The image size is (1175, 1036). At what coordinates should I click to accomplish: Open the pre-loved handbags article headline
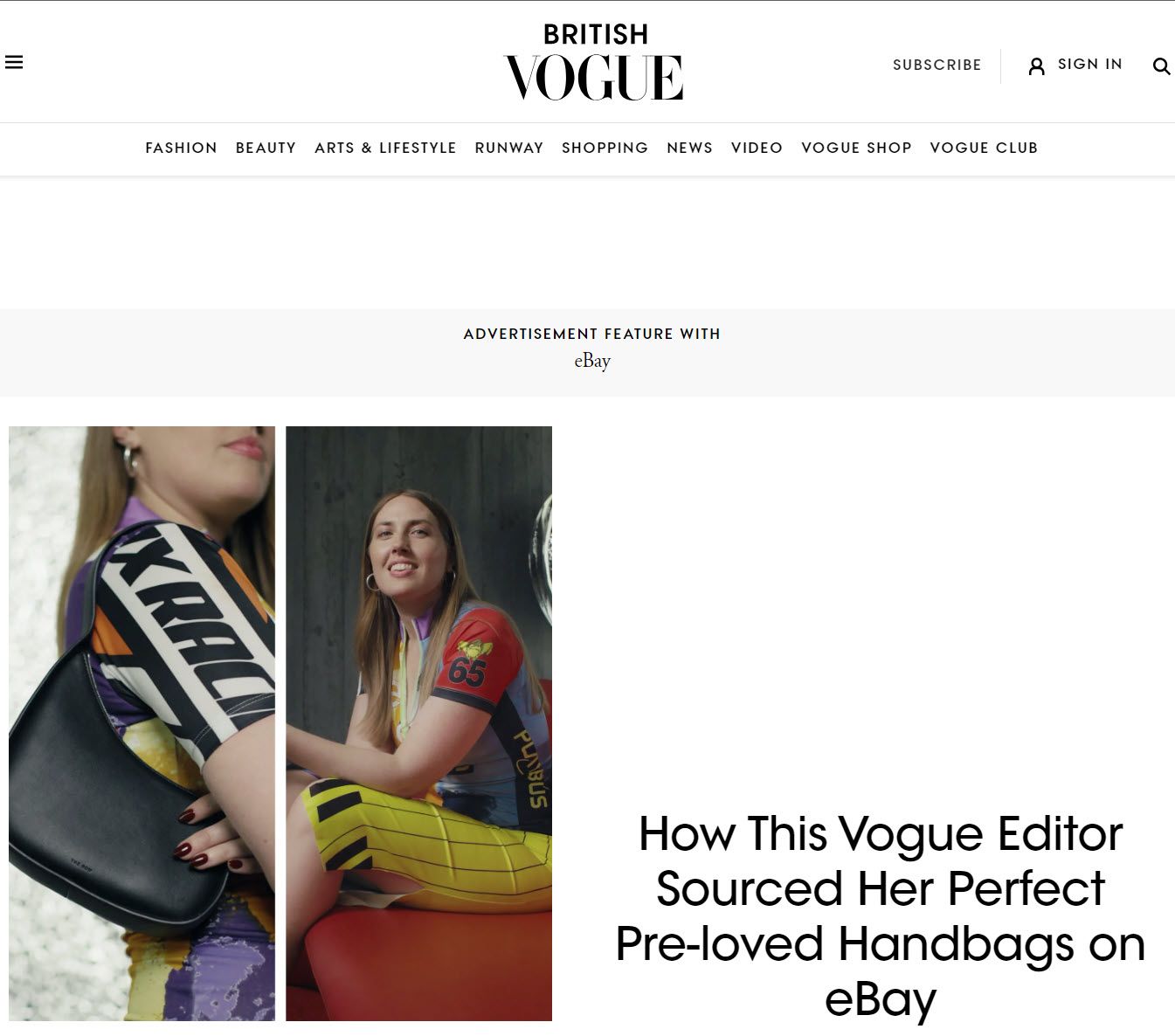click(x=880, y=915)
